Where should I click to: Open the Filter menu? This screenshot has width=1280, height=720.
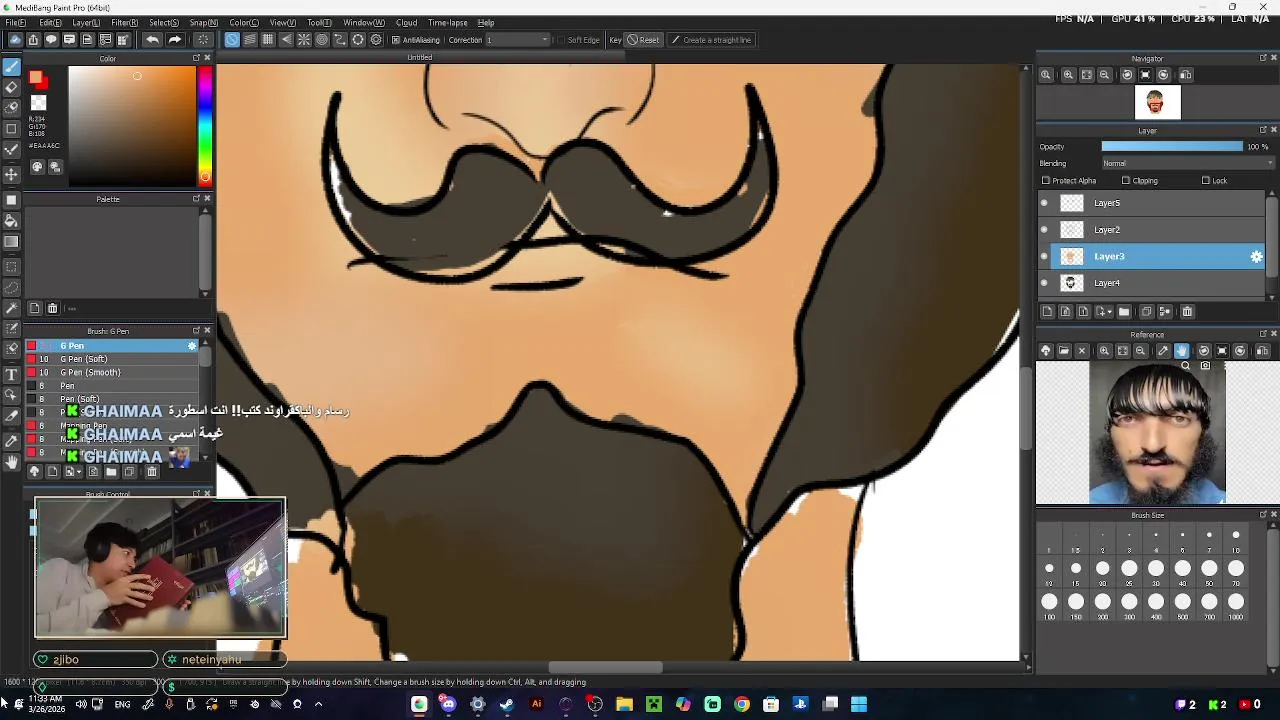(124, 22)
